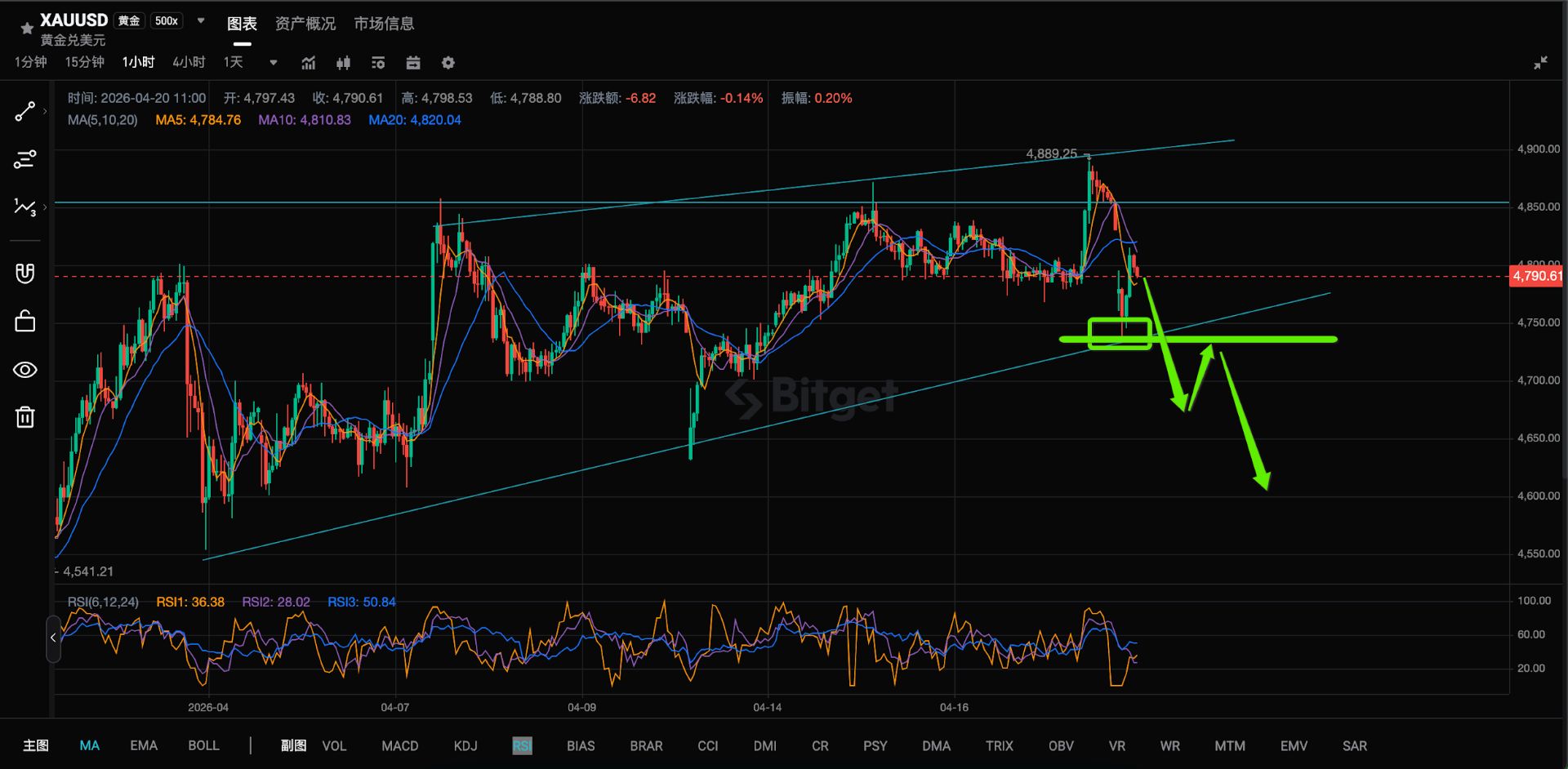Click the left arrow handle on RSI panel
1568x769 pixels.
(53, 638)
